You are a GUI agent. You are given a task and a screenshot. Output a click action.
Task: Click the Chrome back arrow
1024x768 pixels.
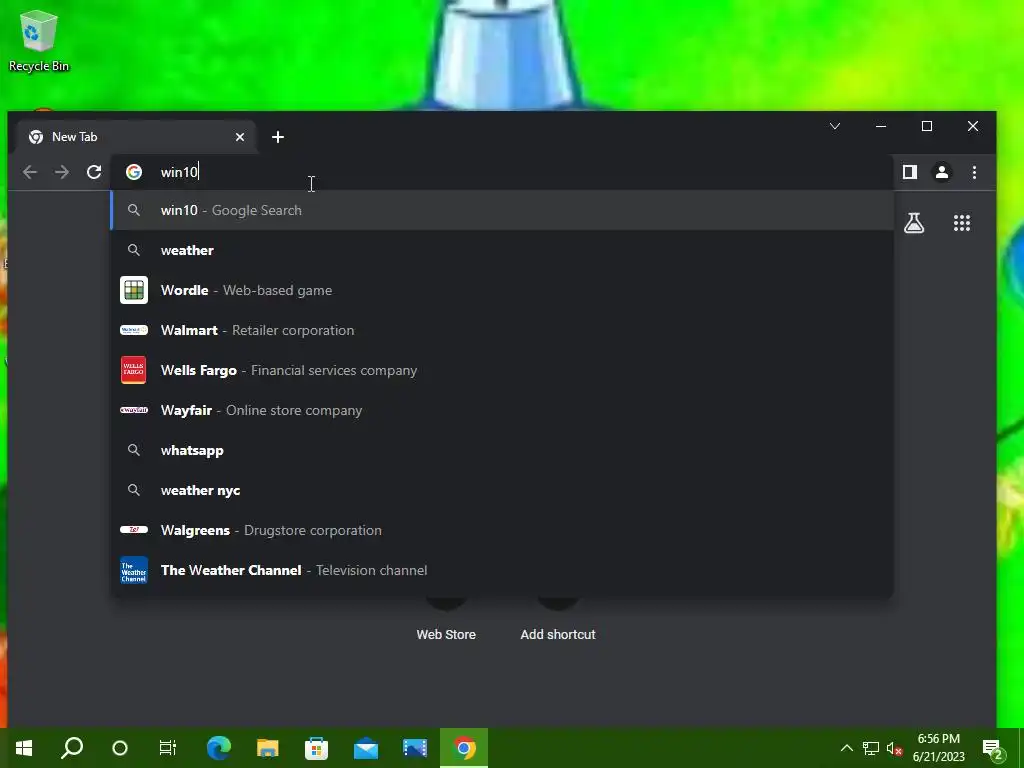[30, 172]
